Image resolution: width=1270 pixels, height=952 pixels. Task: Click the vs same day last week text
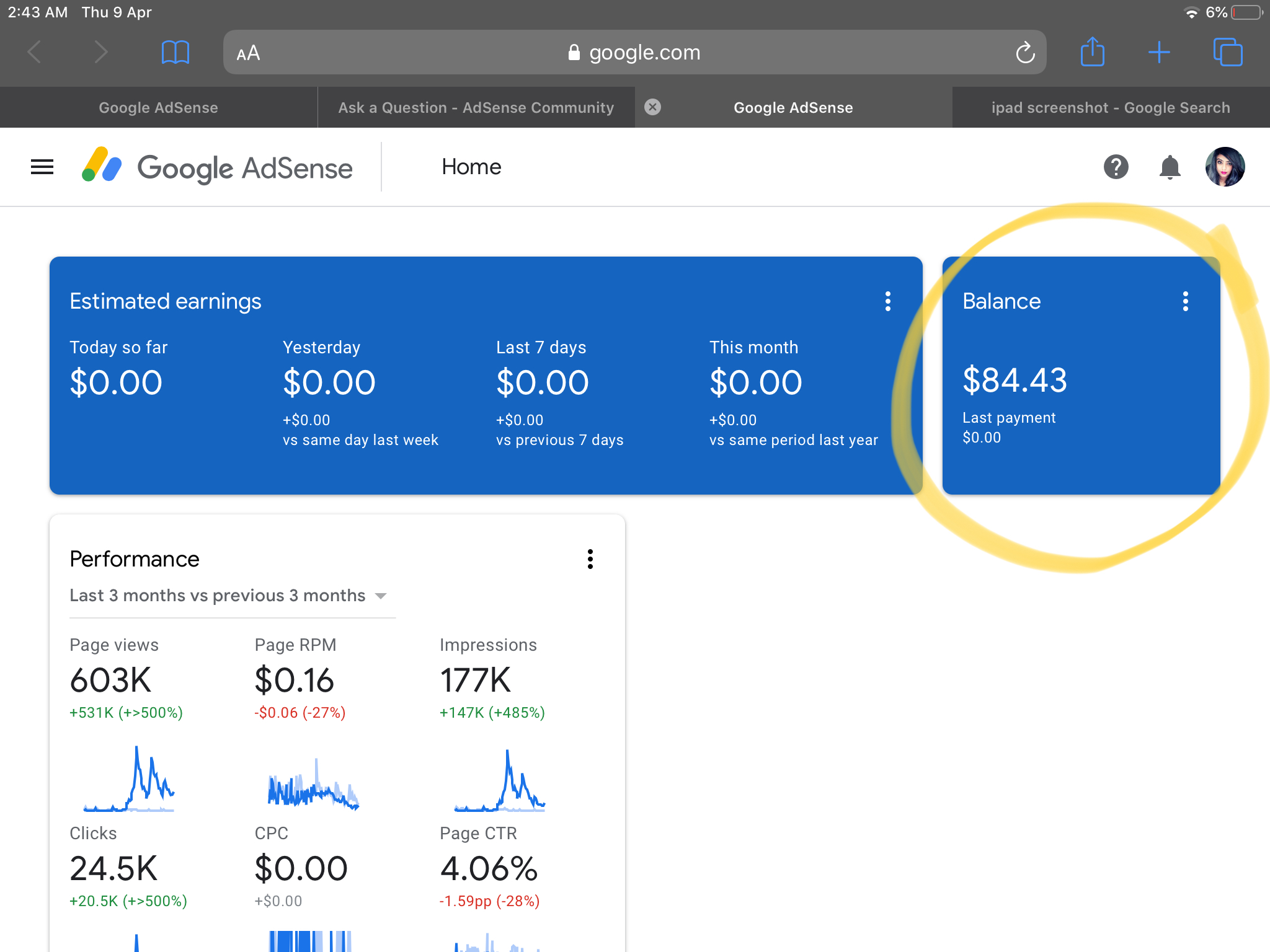[x=360, y=440]
